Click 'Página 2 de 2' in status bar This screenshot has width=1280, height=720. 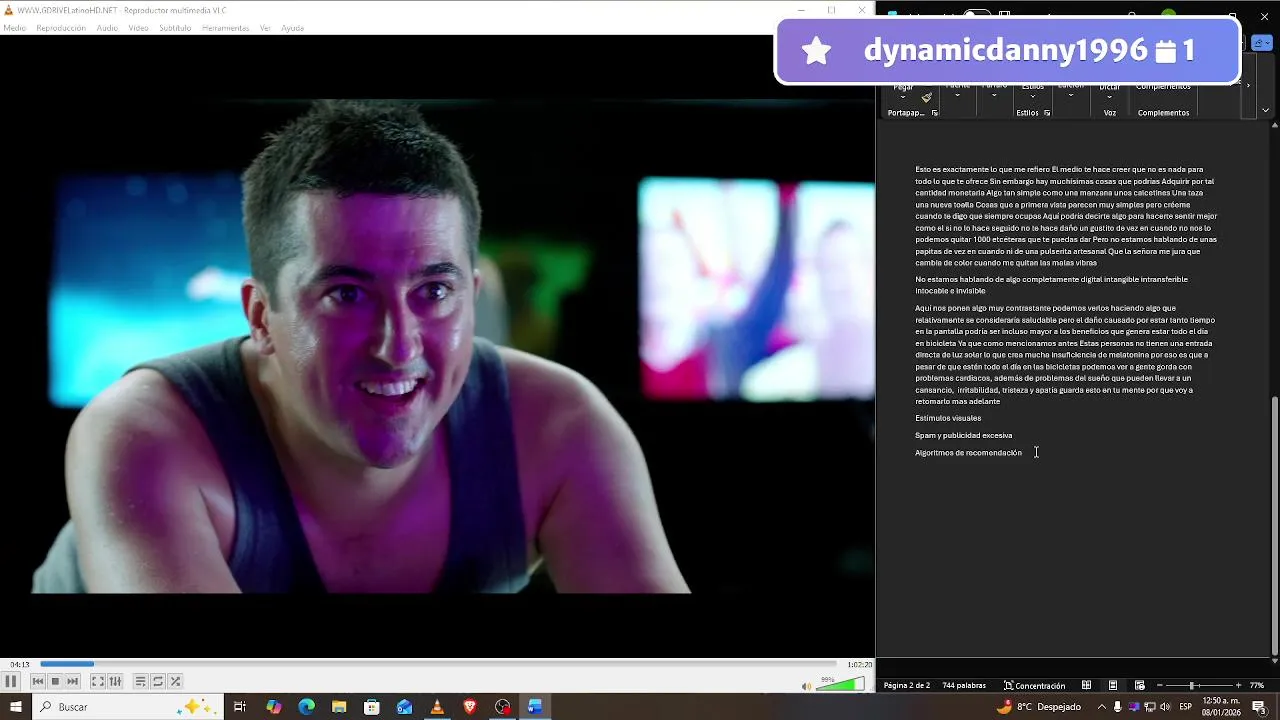[x=907, y=685]
